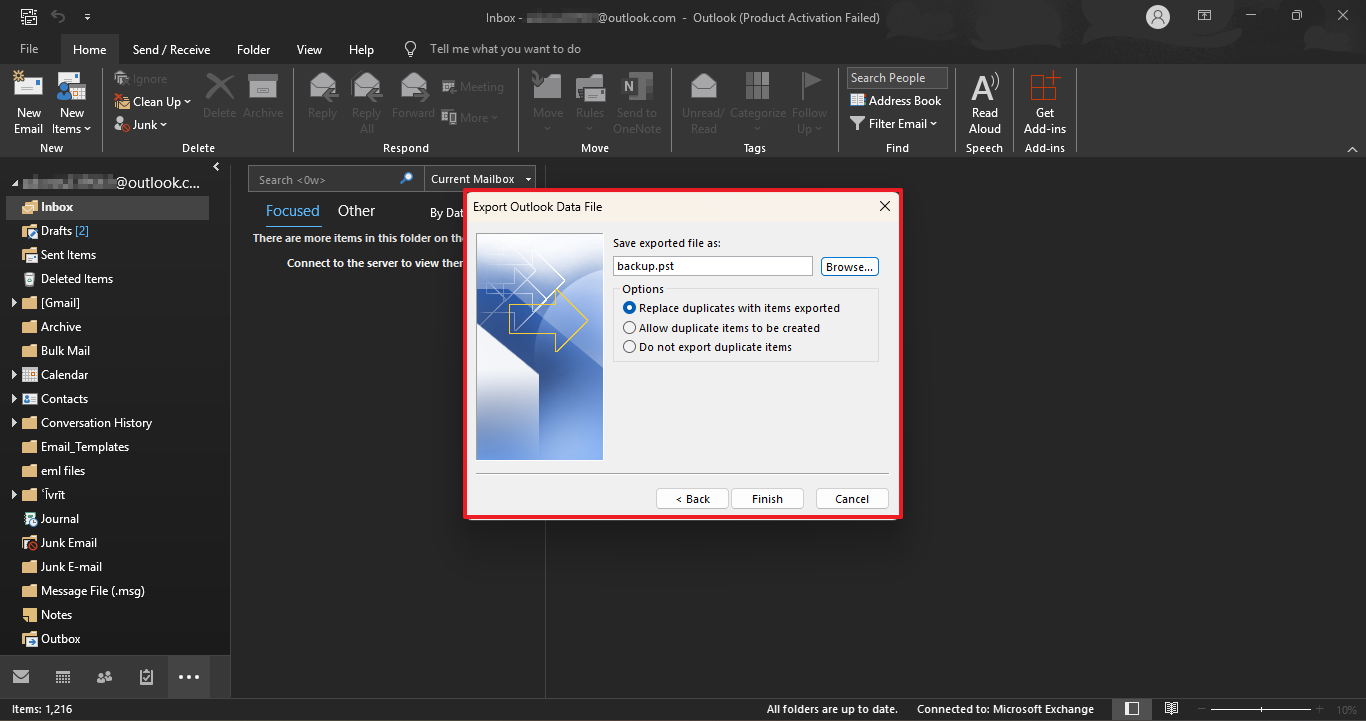1366x721 pixels.
Task: Open the Address Book
Action: coord(895,100)
